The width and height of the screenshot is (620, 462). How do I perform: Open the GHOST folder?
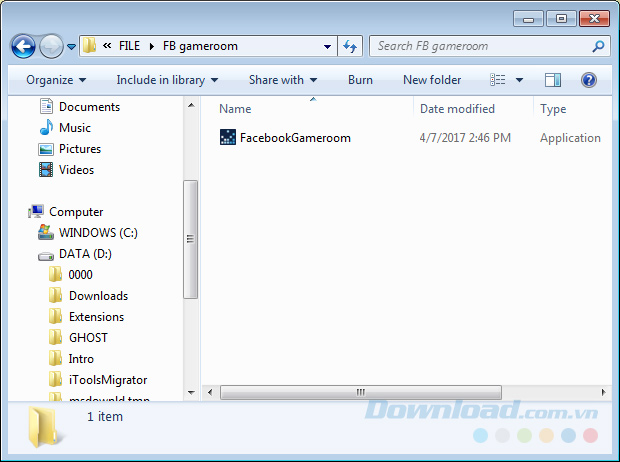click(88, 337)
